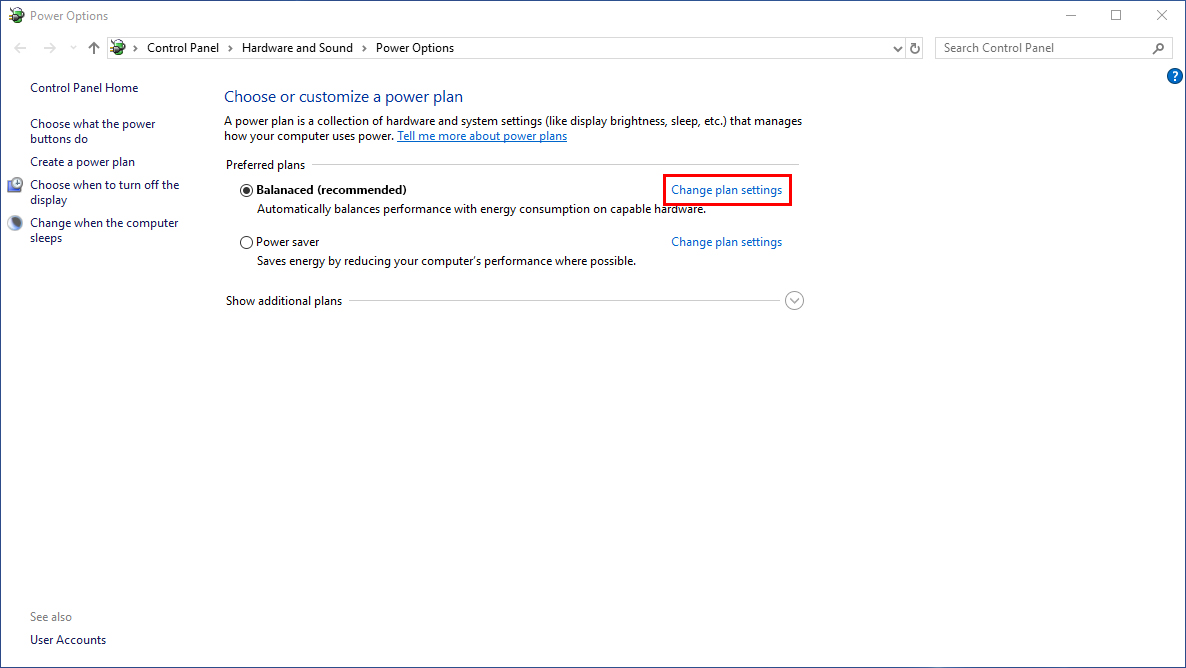Screen dimensions: 1186x668
Task: Click the back arrow navigation button
Action: [x=21, y=48]
